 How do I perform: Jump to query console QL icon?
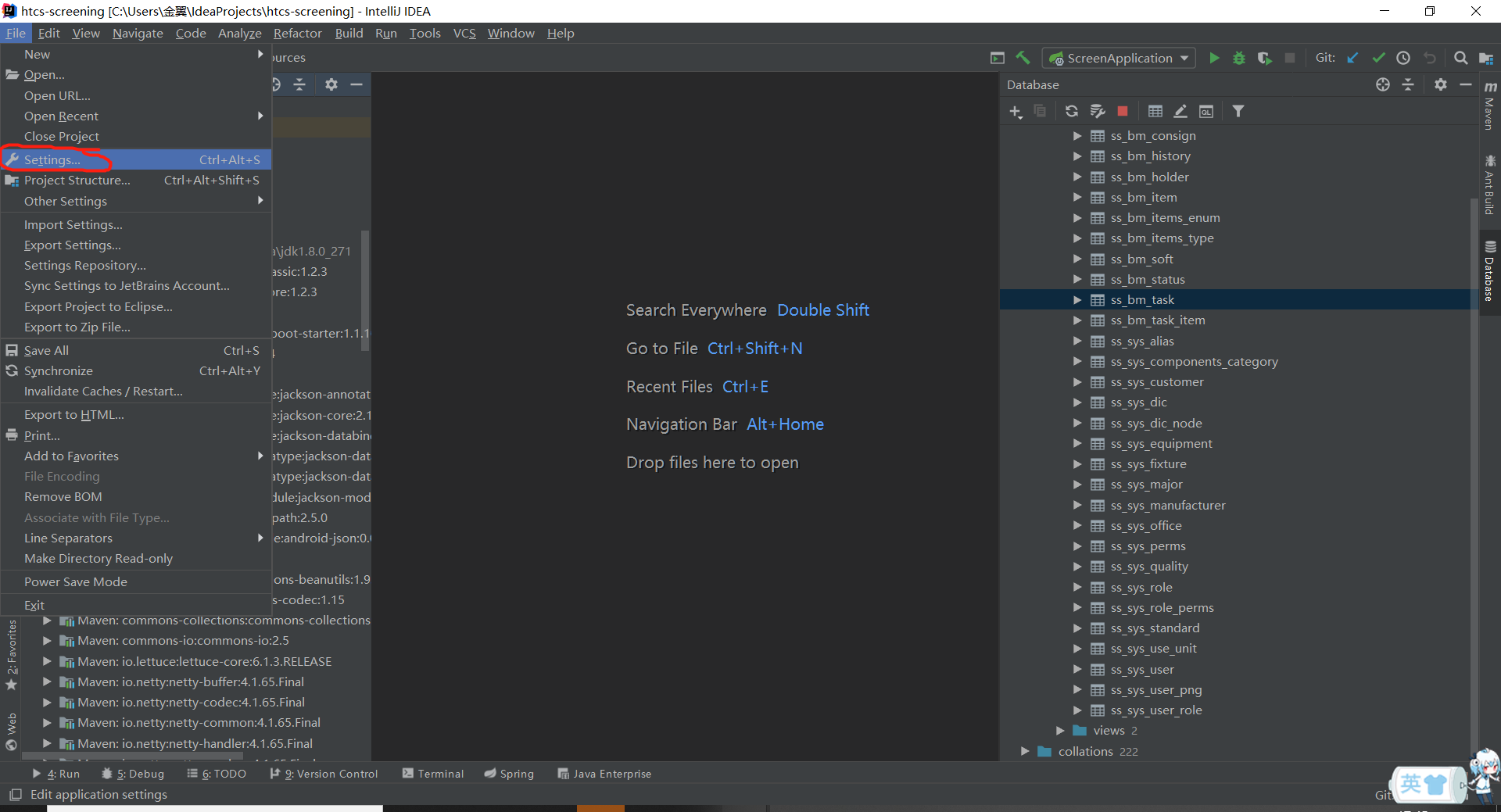(1206, 112)
